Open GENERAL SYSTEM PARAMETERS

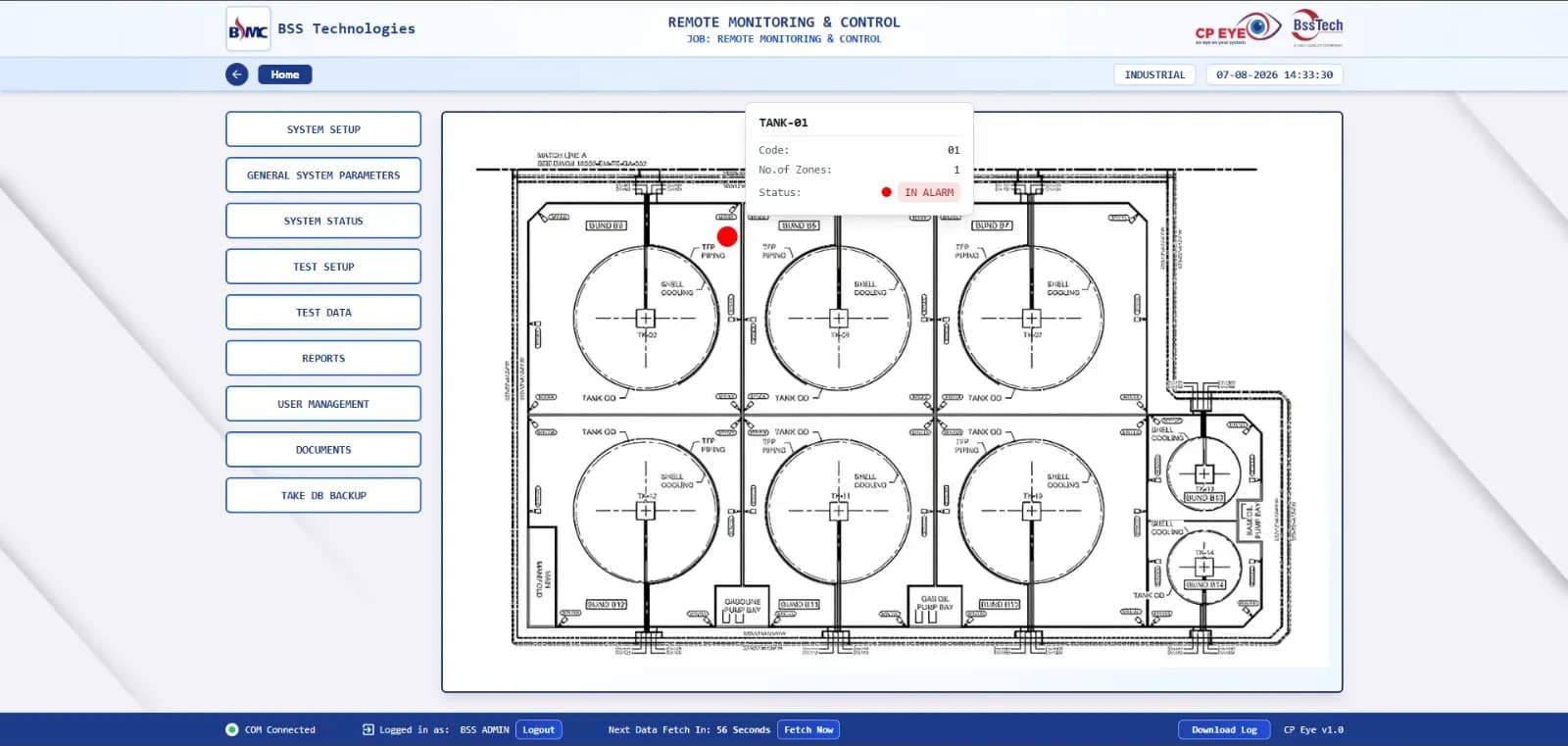[x=323, y=175]
